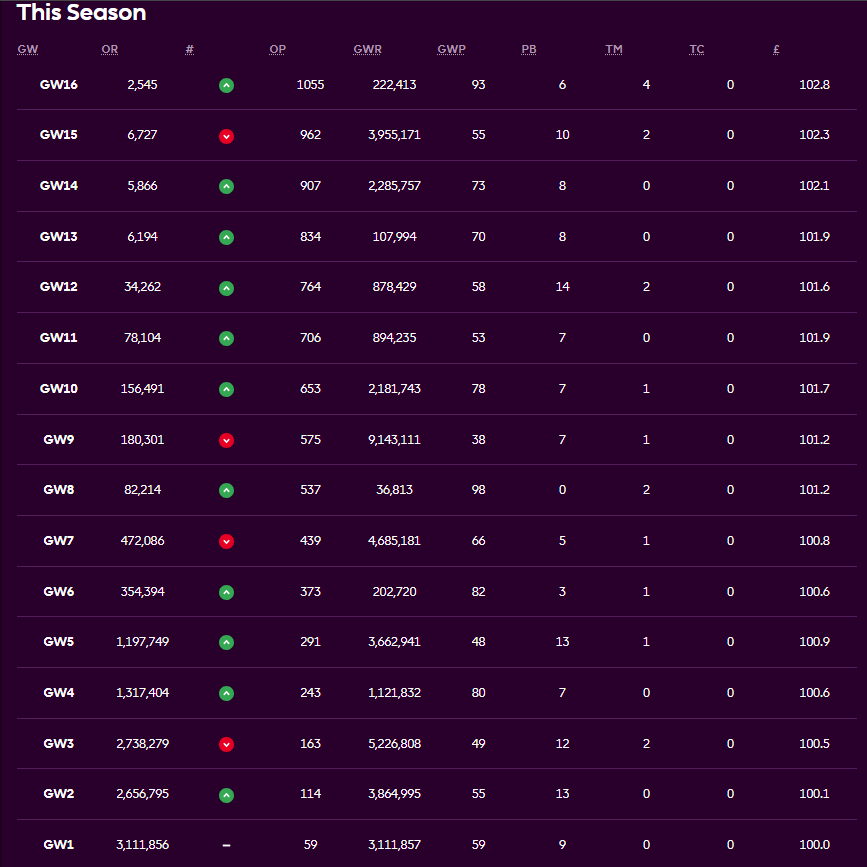Image resolution: width=867 pixels, height=867 pixels.
Task: Select overall points 706 in GW11
Action: (x=310, y=338)
